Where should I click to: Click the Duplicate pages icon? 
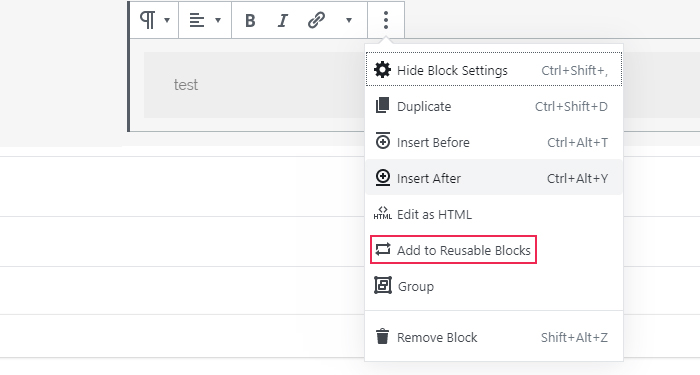(x=382, y=105)
